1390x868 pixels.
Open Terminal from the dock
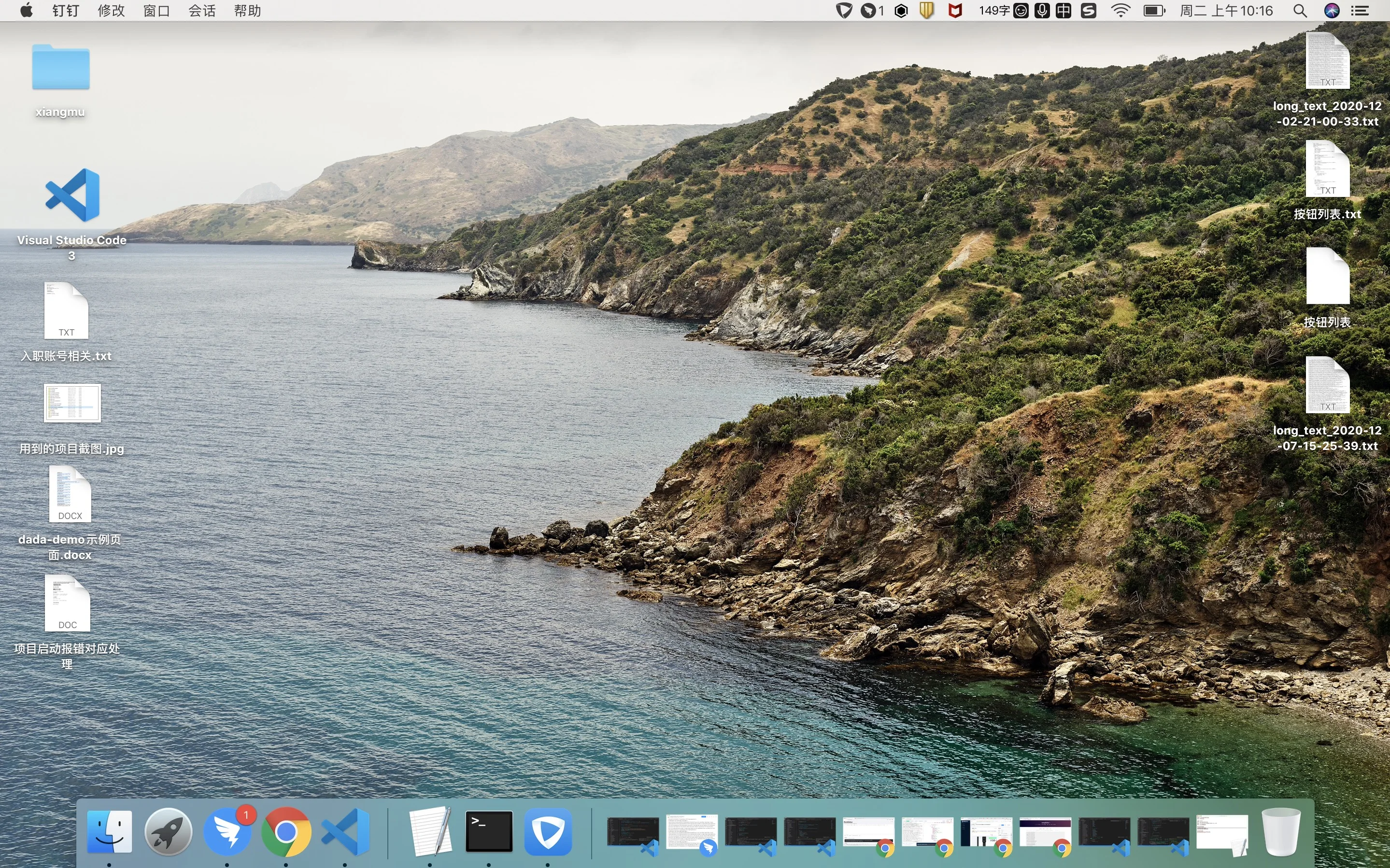[489, 831]
